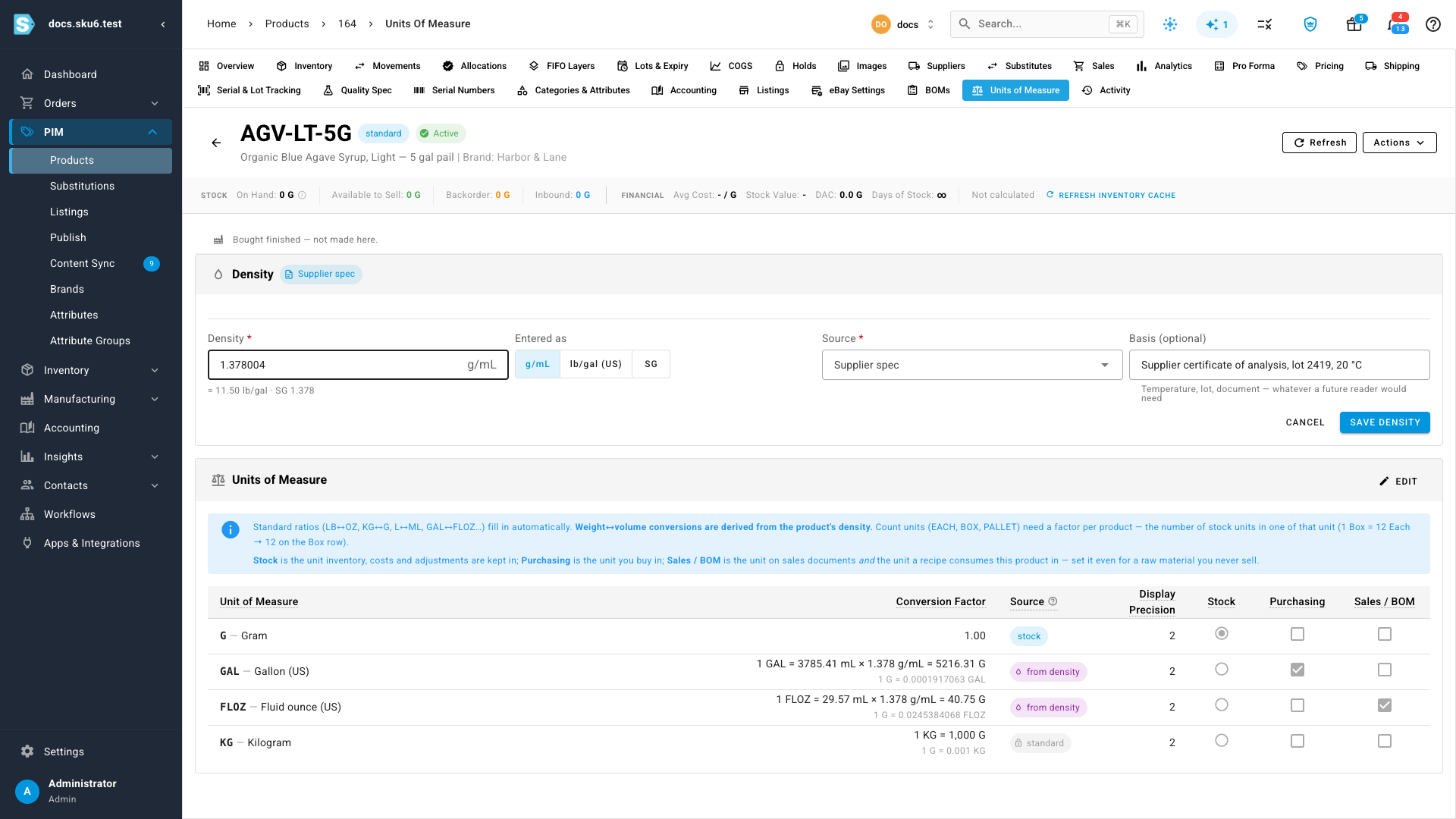Select Gram as the stock unit
Screen dimensions: 1456x819
coord(1221,634)
